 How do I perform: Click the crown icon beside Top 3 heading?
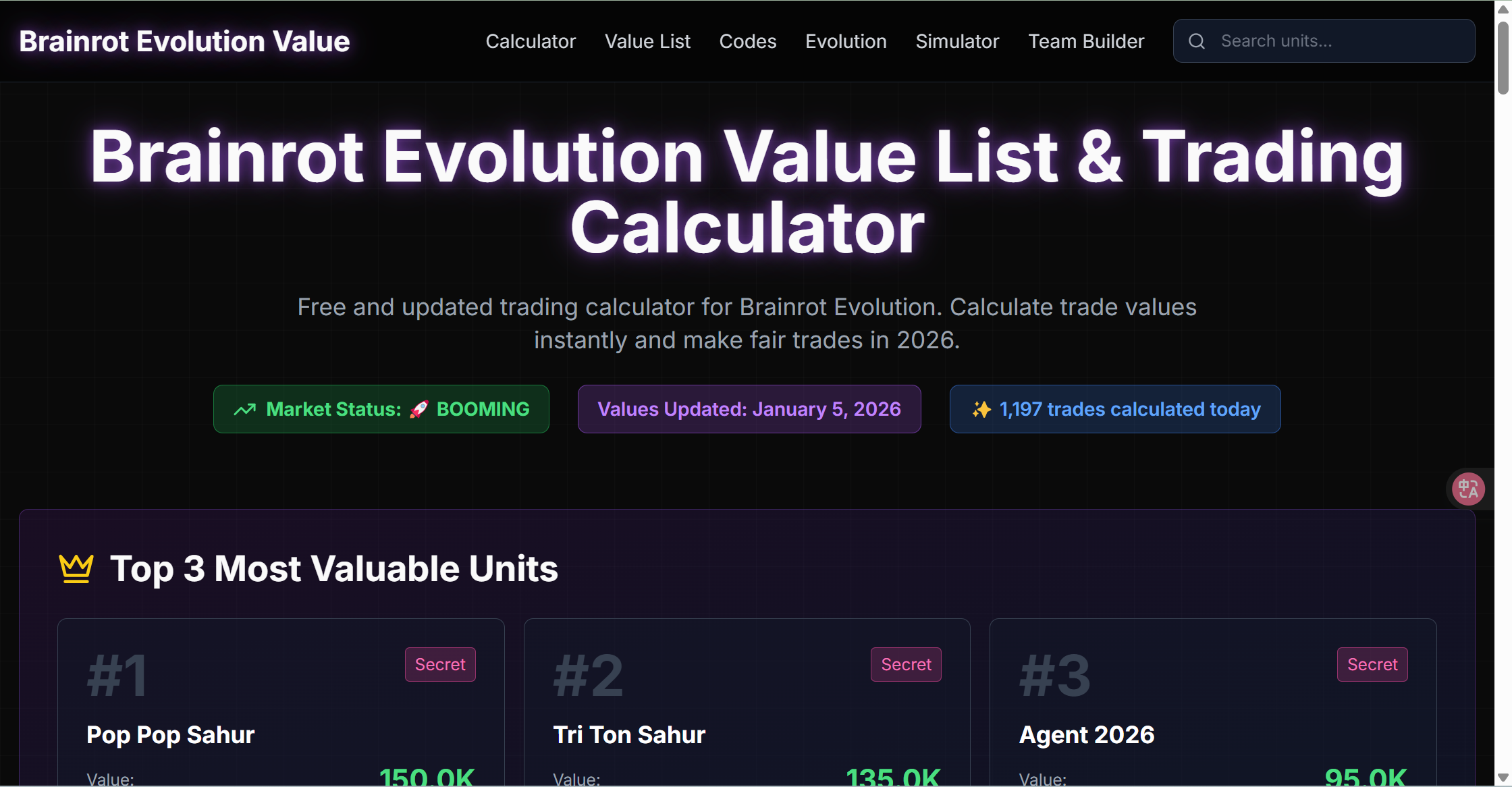point(75,568)
